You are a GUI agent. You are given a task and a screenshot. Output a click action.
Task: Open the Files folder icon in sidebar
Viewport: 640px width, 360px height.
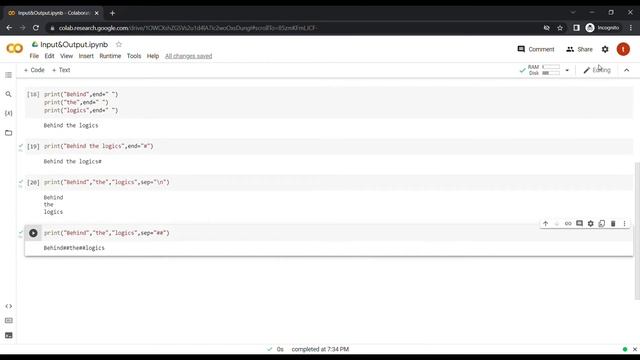pyautogui.click(x=8, y=133)
